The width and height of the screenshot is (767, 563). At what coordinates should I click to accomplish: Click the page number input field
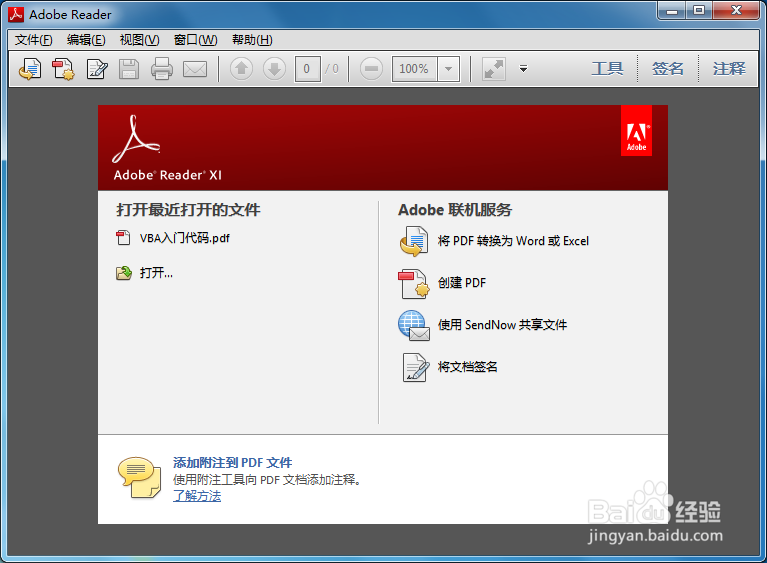click(x=307, y=69)
